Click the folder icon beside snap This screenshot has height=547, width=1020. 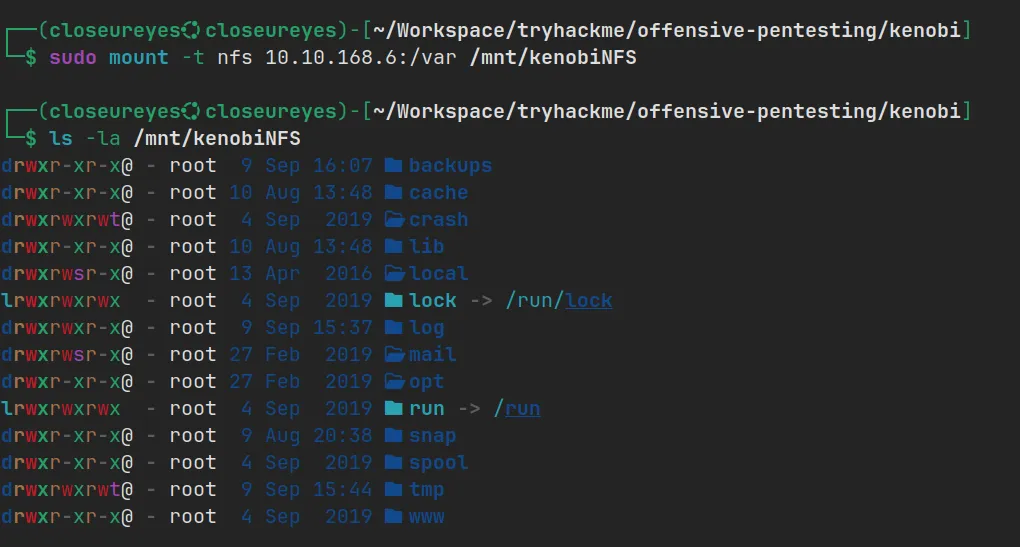click(x=392, y=436)
